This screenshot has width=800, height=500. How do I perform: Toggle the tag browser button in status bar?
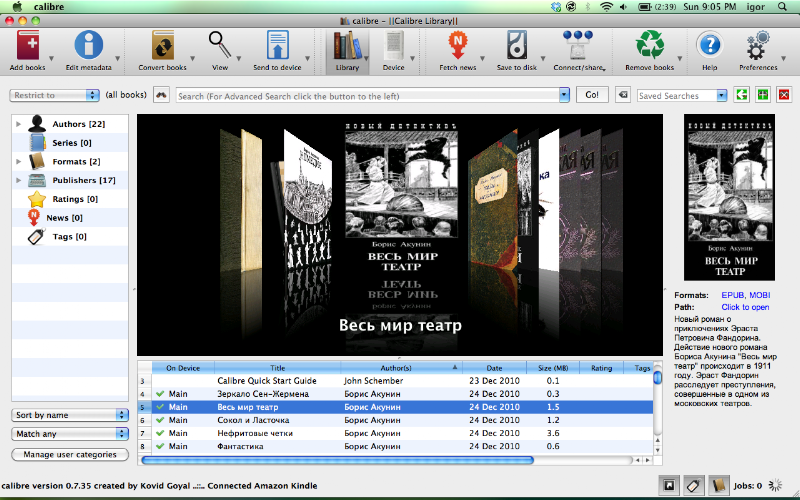click(x=693, y=485)
